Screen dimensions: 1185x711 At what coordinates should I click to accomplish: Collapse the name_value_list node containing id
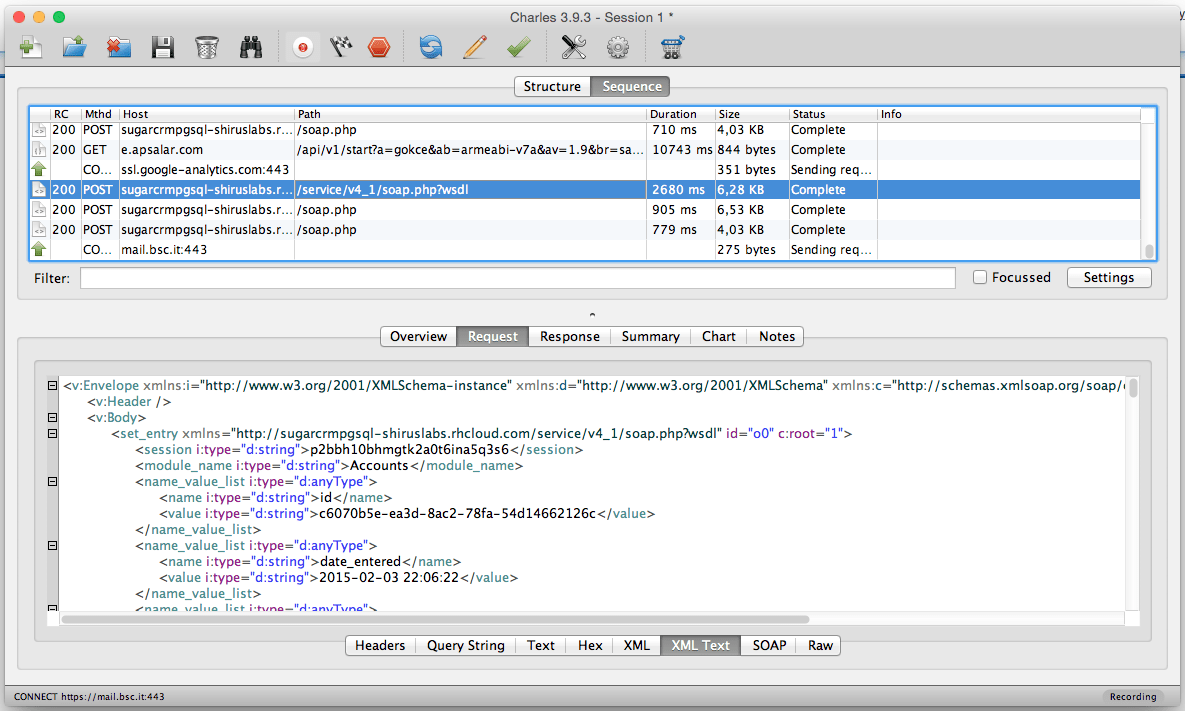coord(52,481)
